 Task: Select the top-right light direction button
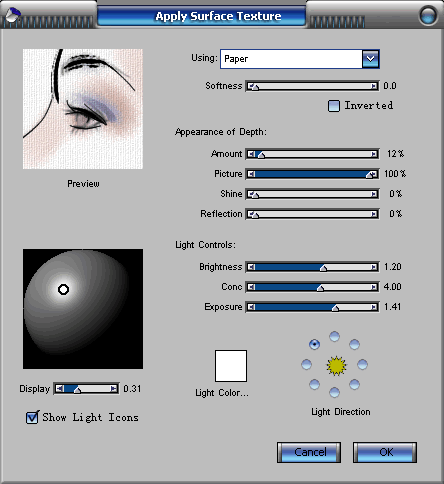[354, 344]
